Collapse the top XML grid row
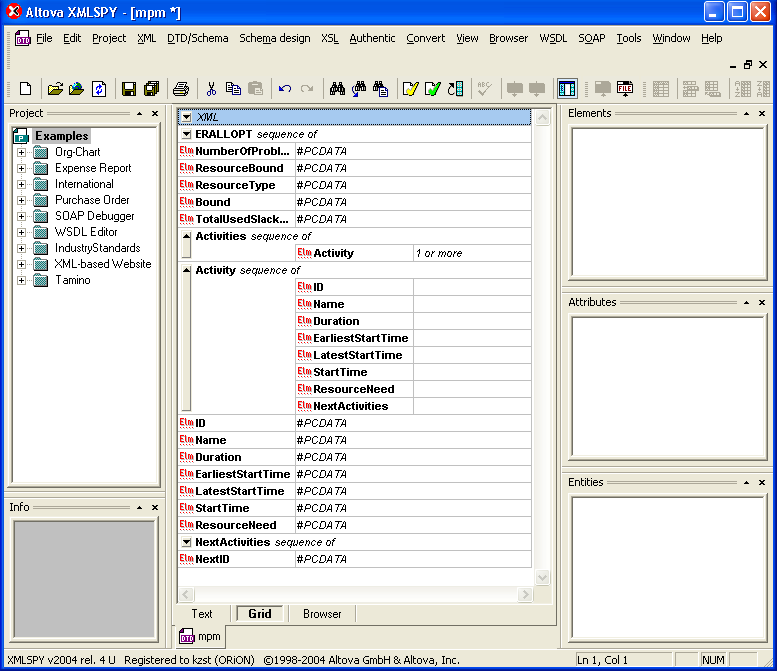 click(186, 117)
